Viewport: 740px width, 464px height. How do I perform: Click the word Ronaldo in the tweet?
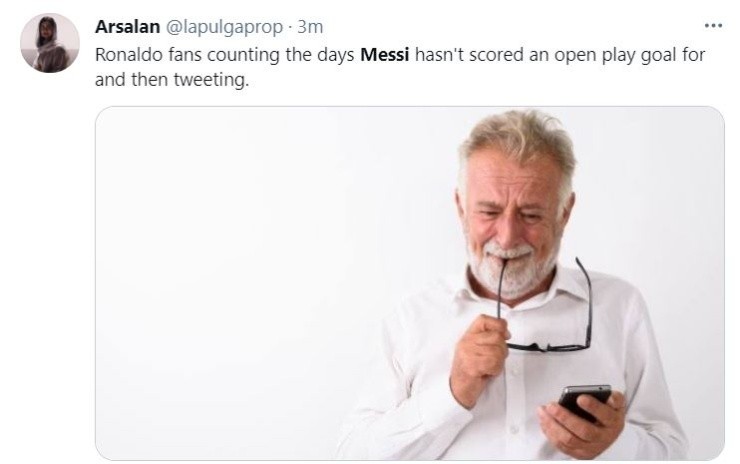(x=127, y=54)
